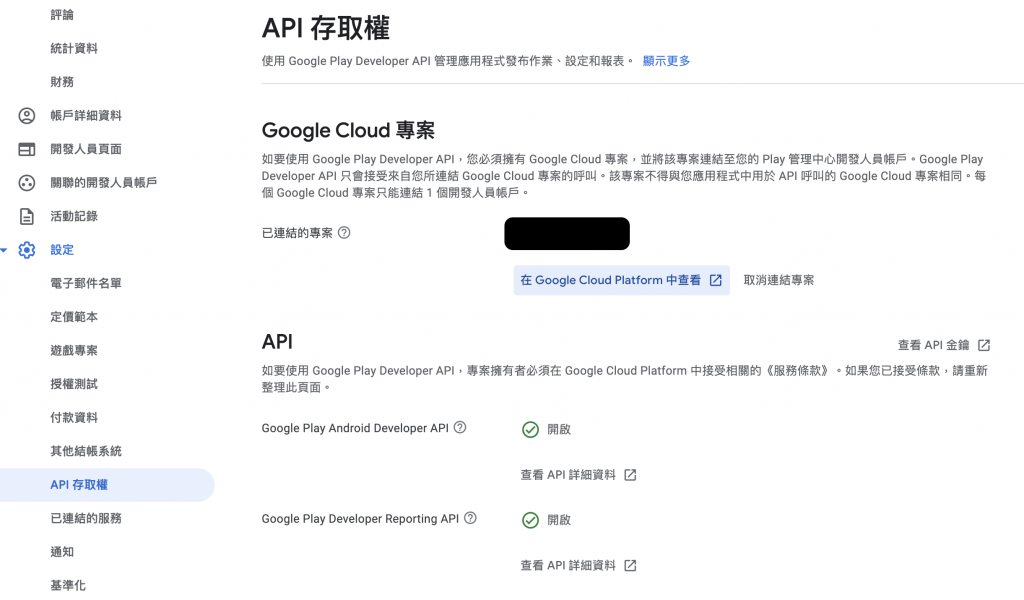Open 電子郵件名單 settings
Image resolution: width=1024 pixels, height=600 pixels.
[86, 283]
